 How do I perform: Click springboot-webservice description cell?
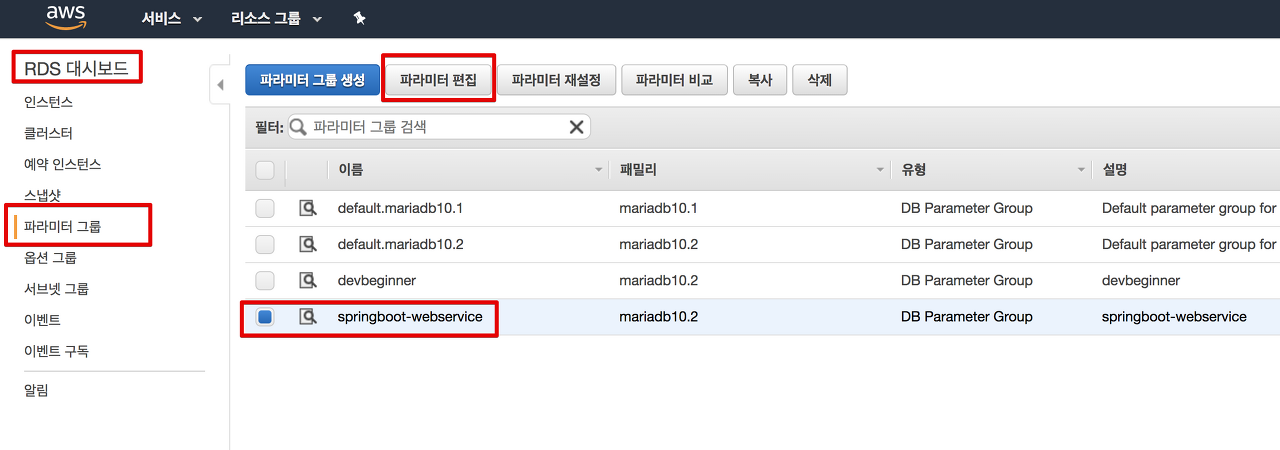click(1174, 316)
